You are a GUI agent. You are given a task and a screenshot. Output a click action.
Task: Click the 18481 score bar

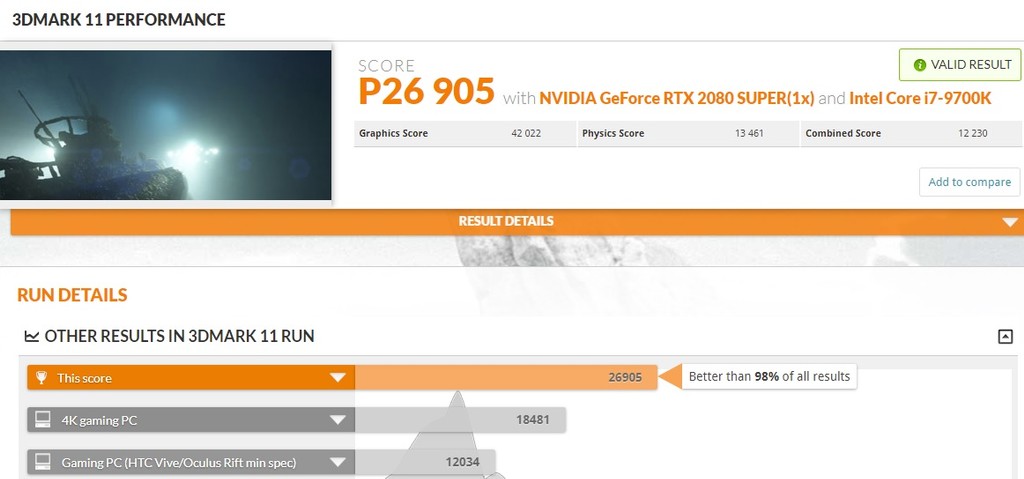coord(460,420)
